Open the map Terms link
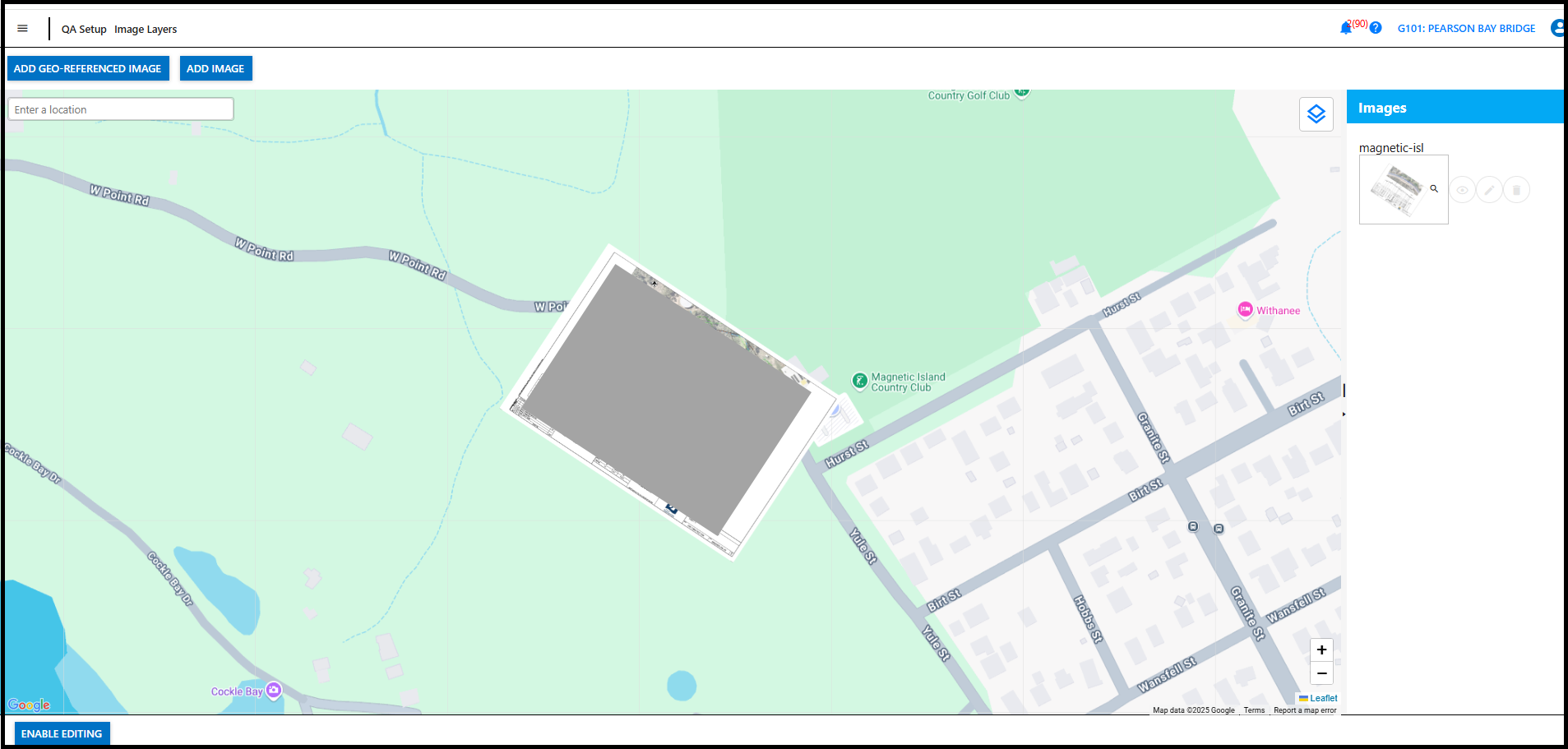 [1254, 710]
